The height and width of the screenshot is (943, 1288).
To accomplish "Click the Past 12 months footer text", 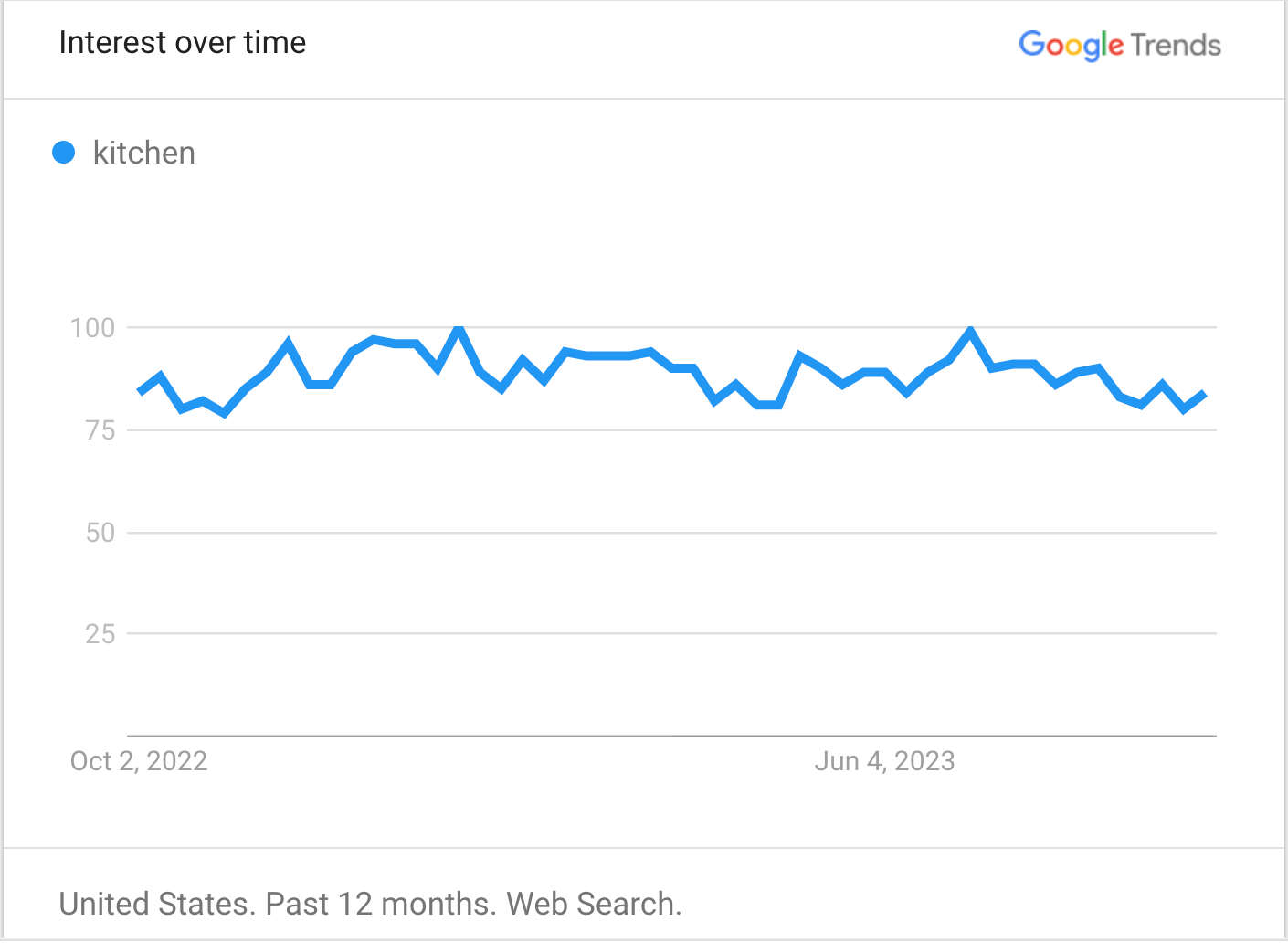I will [380, 904].
